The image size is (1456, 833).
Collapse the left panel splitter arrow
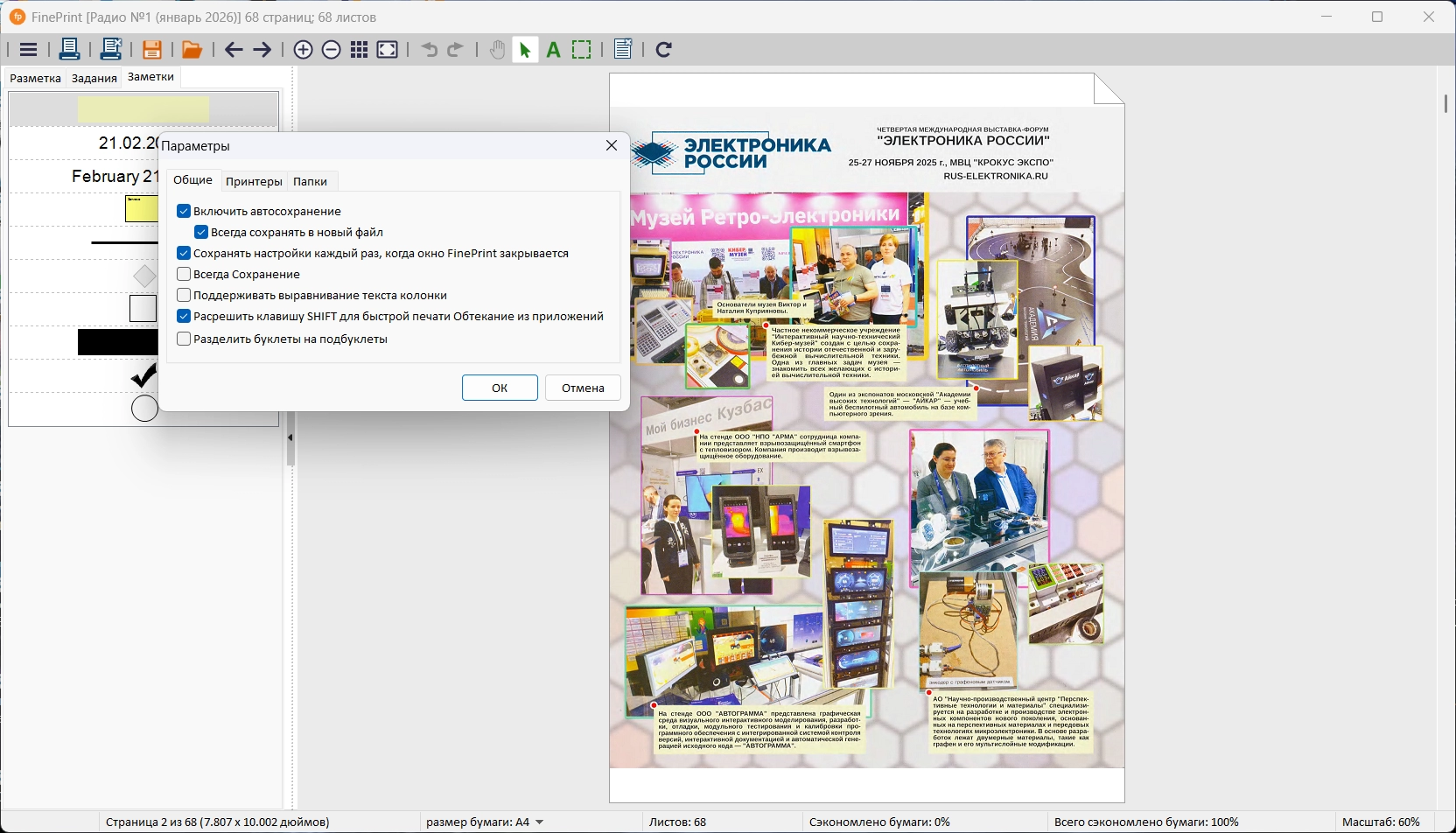290,437
